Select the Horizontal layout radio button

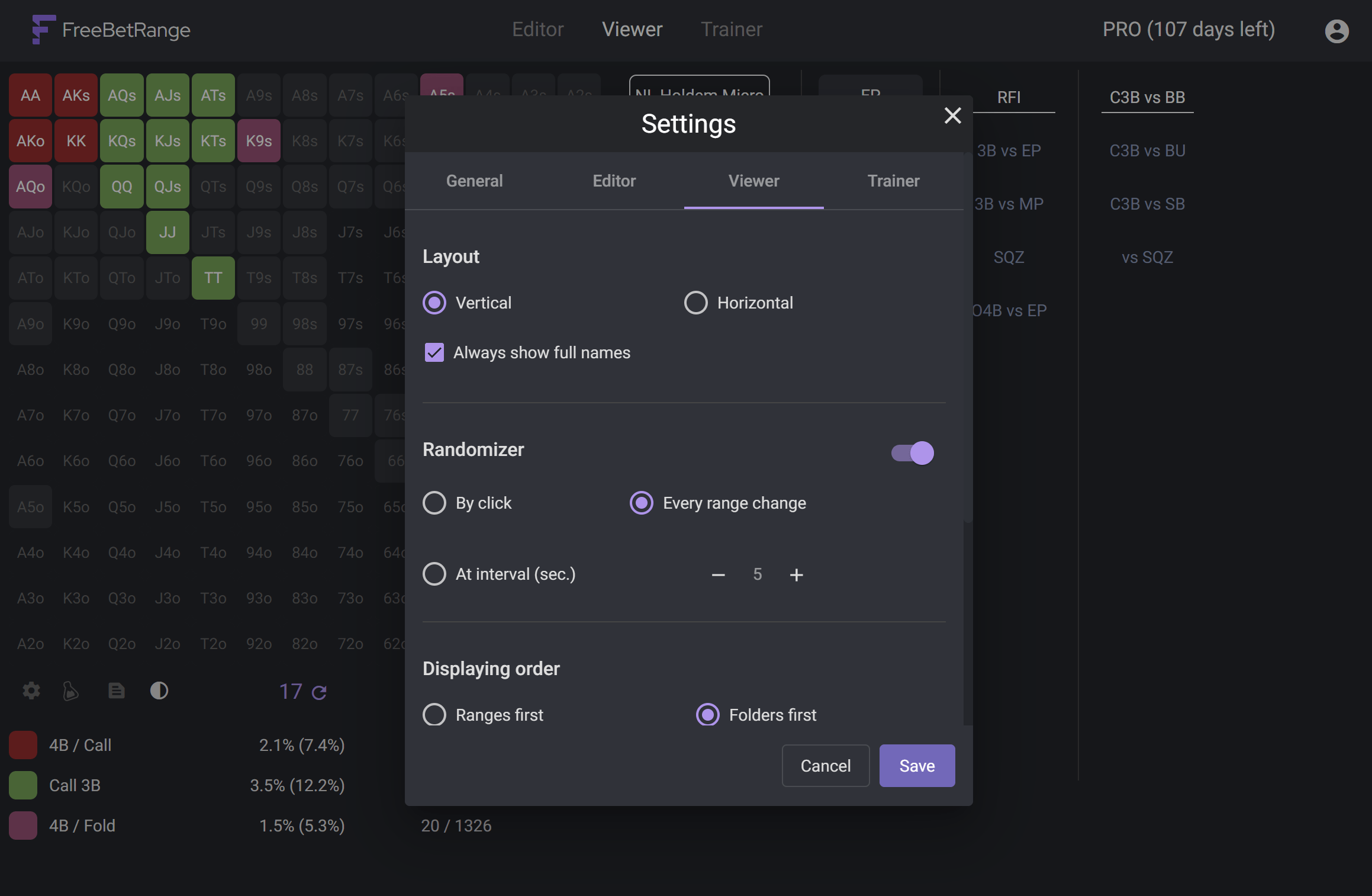pos(696,303)
